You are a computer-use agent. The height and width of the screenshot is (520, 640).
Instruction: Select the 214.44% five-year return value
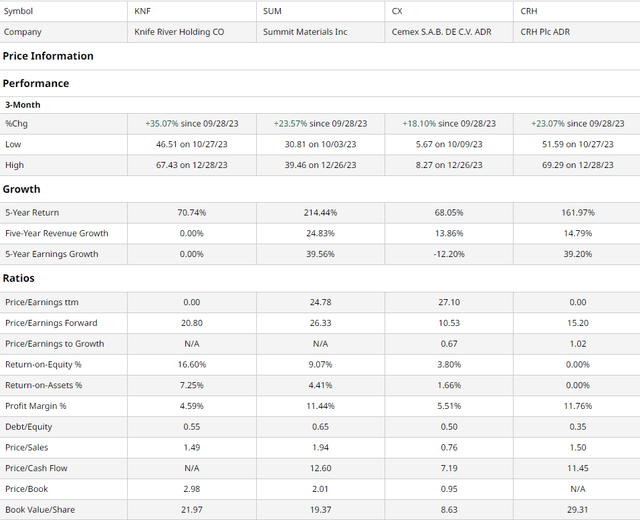point(320,213)
